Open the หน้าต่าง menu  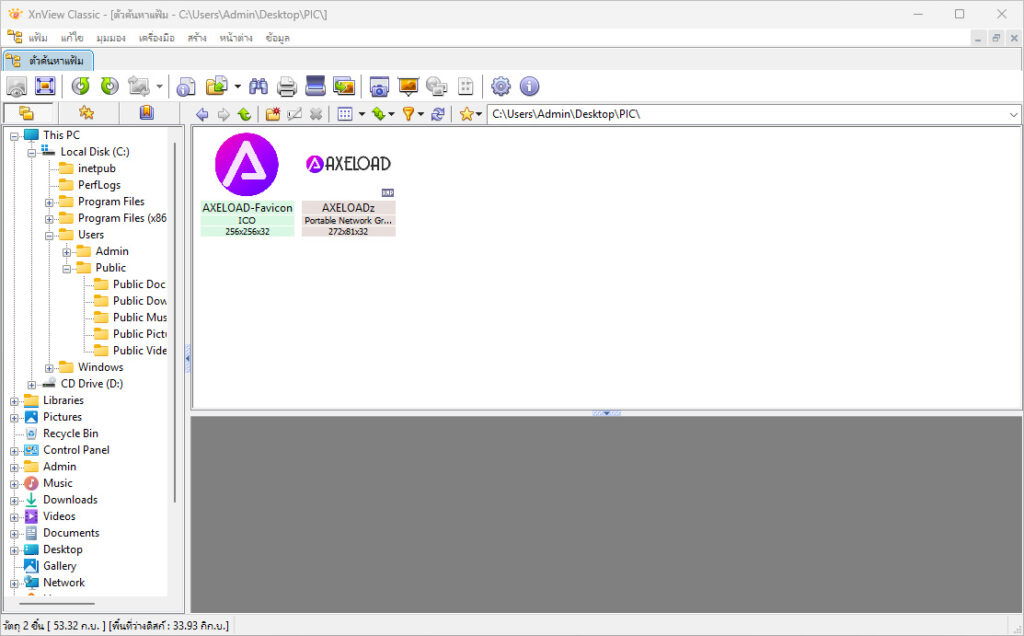tap(236, 38)
